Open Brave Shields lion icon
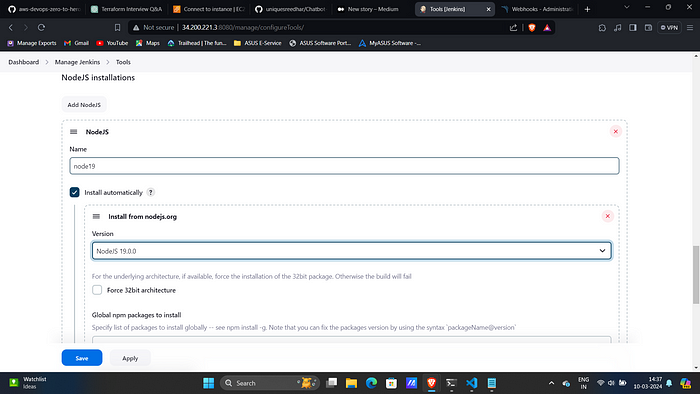This screenshot has height=394, width=700. coord(532,28)
